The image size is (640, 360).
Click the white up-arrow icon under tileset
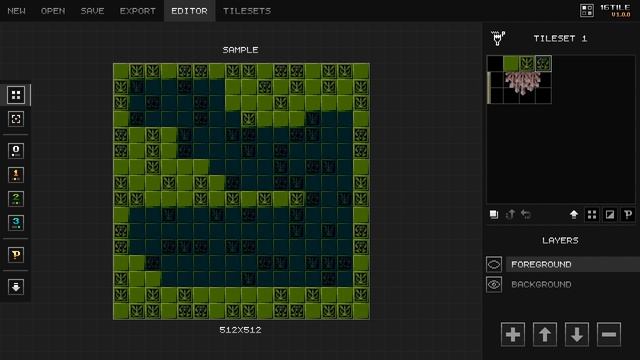(x=574, y=214)
